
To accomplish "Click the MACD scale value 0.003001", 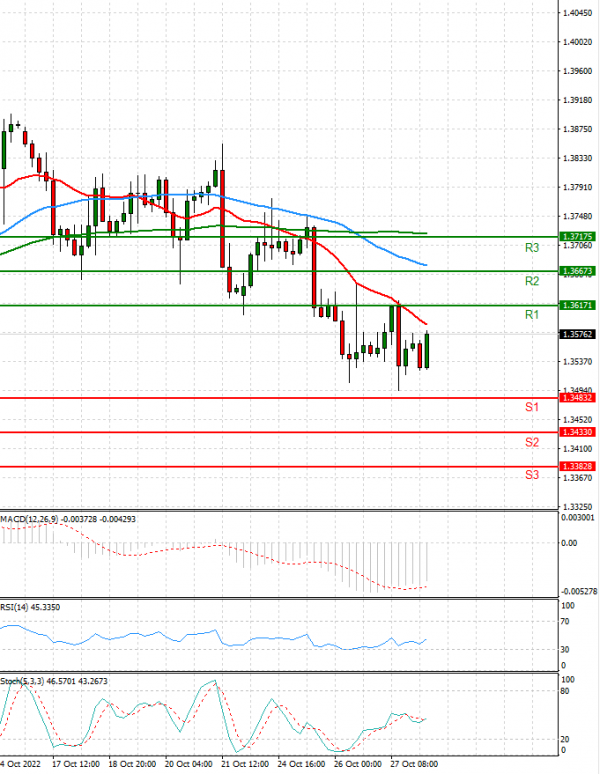I will coord(578,517).
